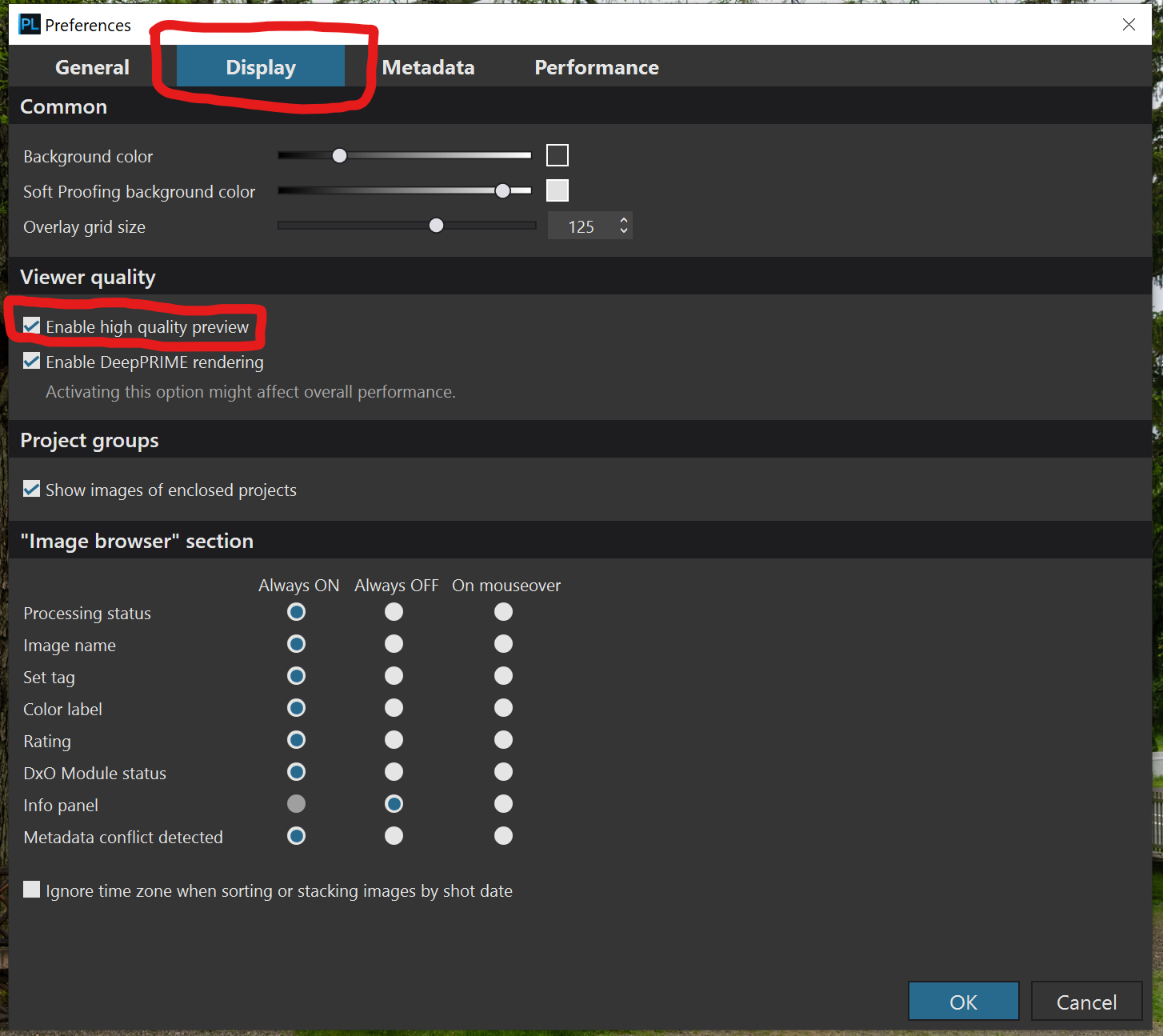
Task: Switch to the General tab
Action: point(92,67)
